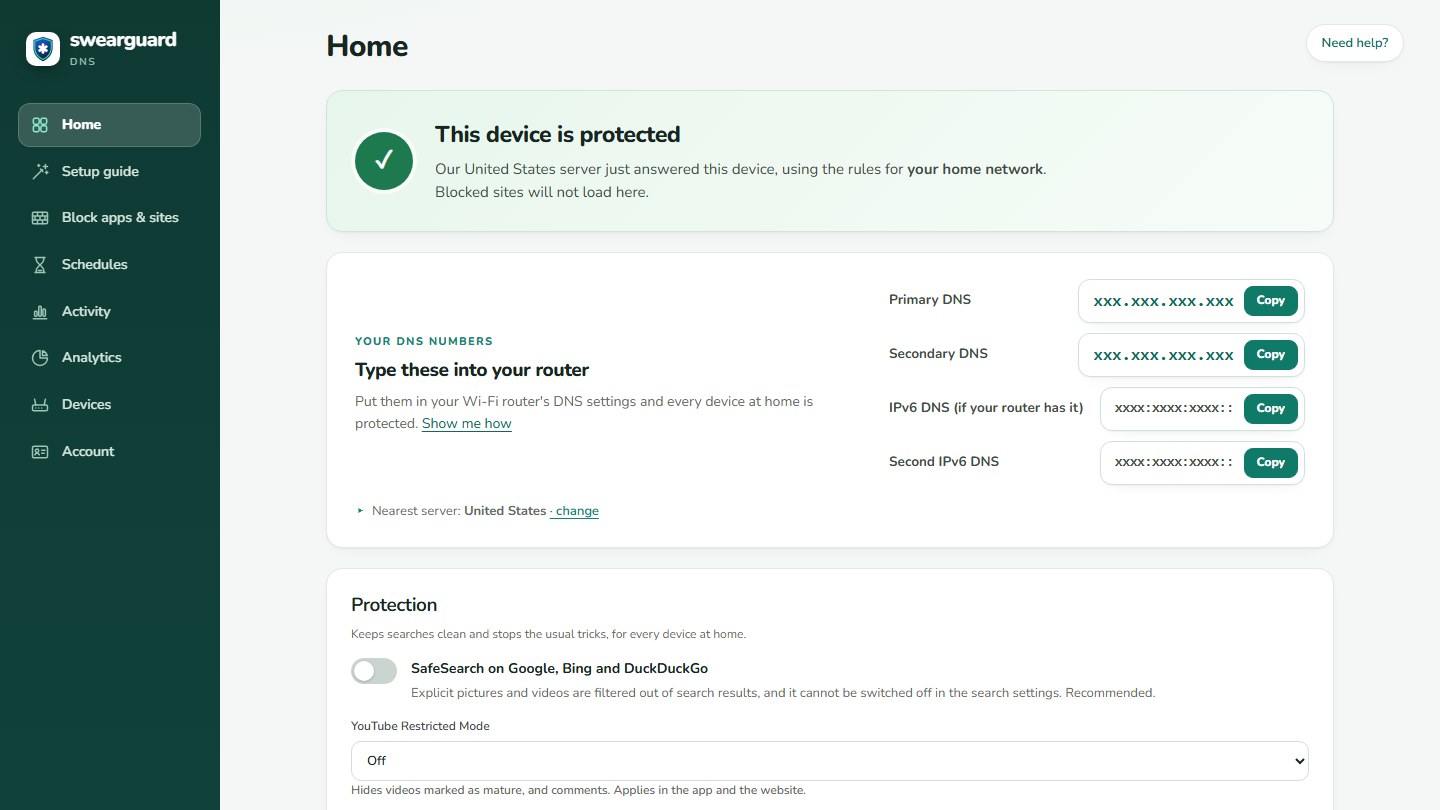Copy the Primary DNS address
Viewport: 1440px width, 810px height.
(1270, 301)
